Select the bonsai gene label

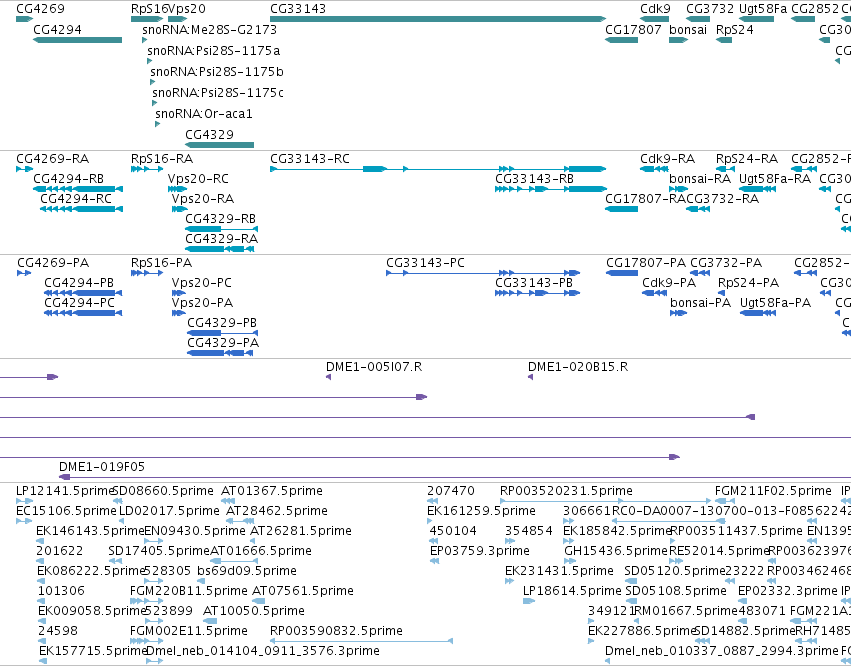(688, 30)
